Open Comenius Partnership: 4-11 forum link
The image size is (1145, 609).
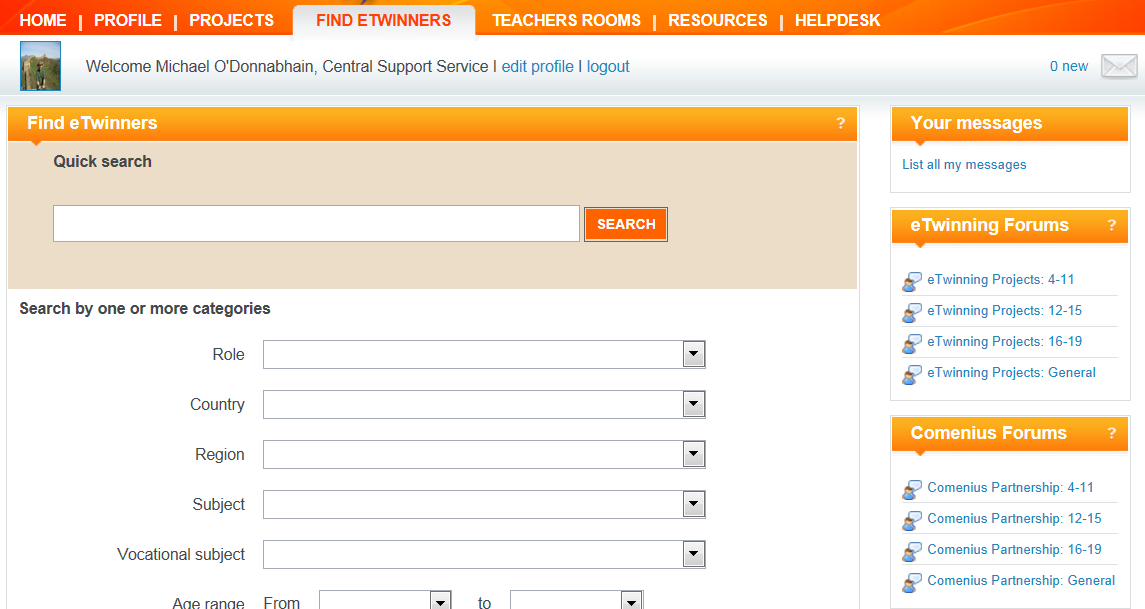point(1011,488)
